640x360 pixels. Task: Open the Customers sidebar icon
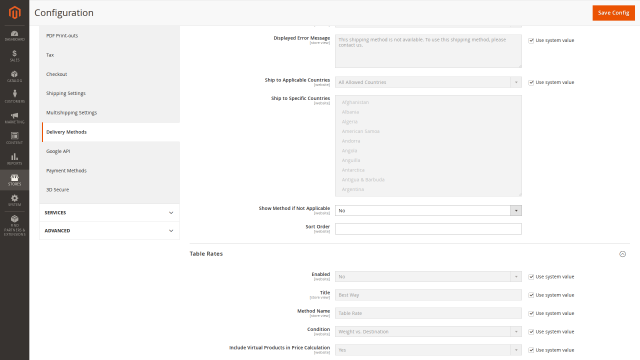[14, 97]
